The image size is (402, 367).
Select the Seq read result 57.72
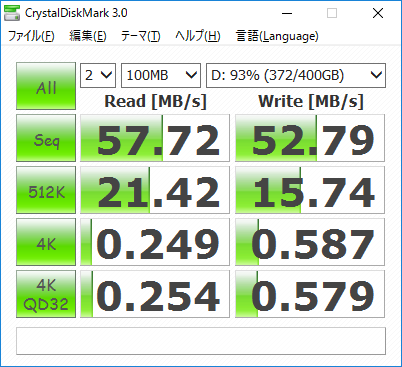coord(155,138)
